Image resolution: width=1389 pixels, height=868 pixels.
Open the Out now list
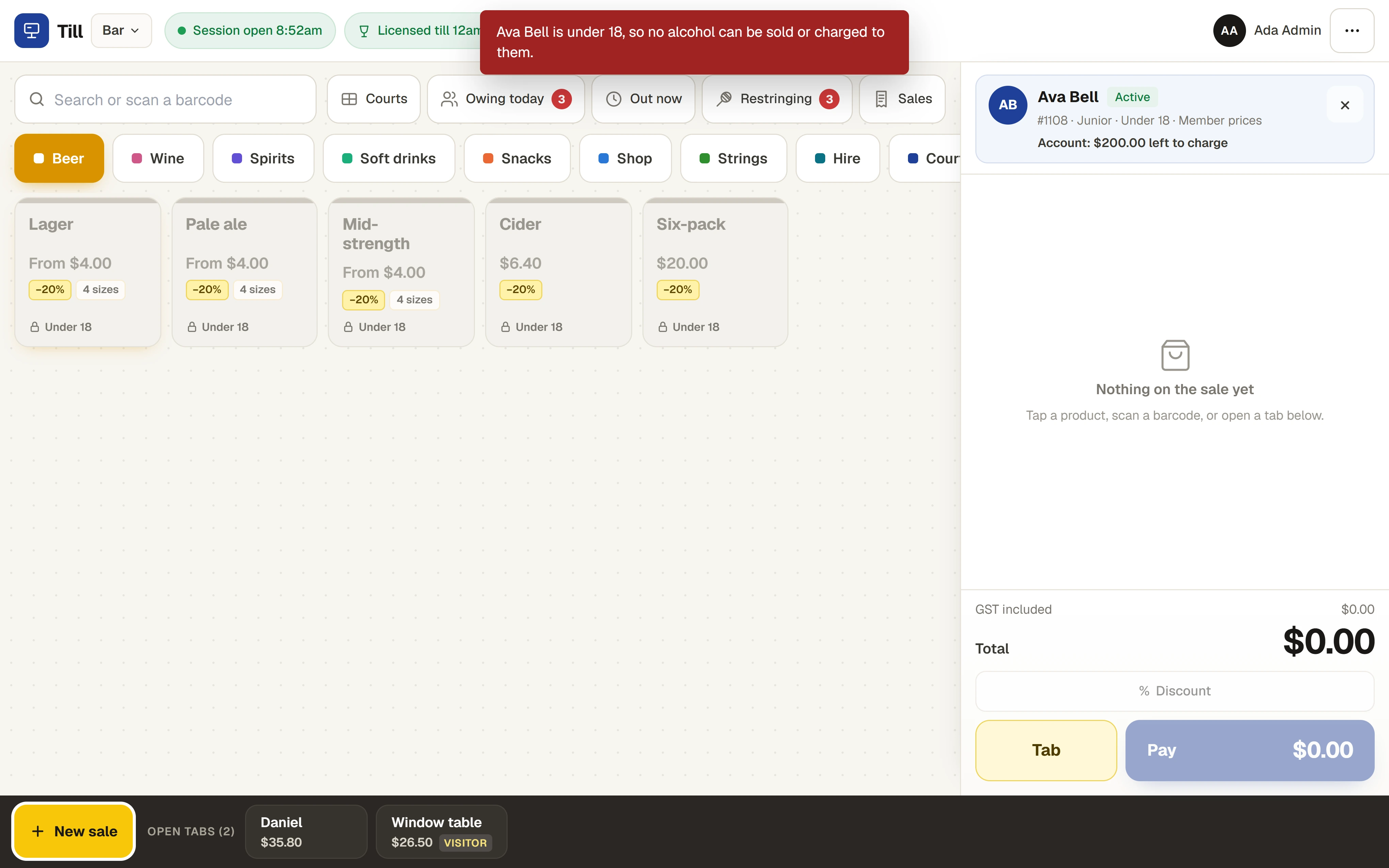(x=643, y=99)
